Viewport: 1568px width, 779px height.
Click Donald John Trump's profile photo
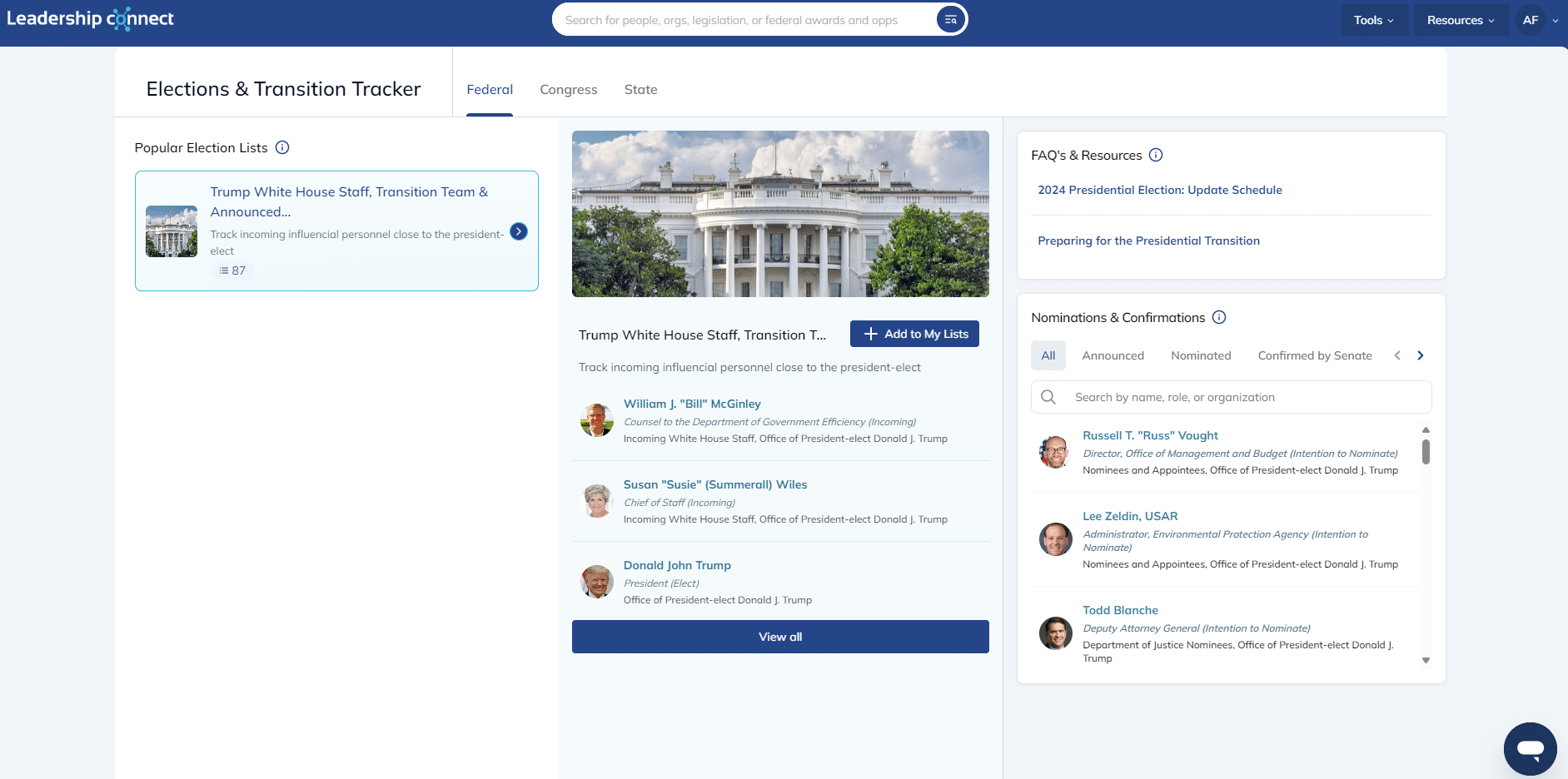(597, 582)
